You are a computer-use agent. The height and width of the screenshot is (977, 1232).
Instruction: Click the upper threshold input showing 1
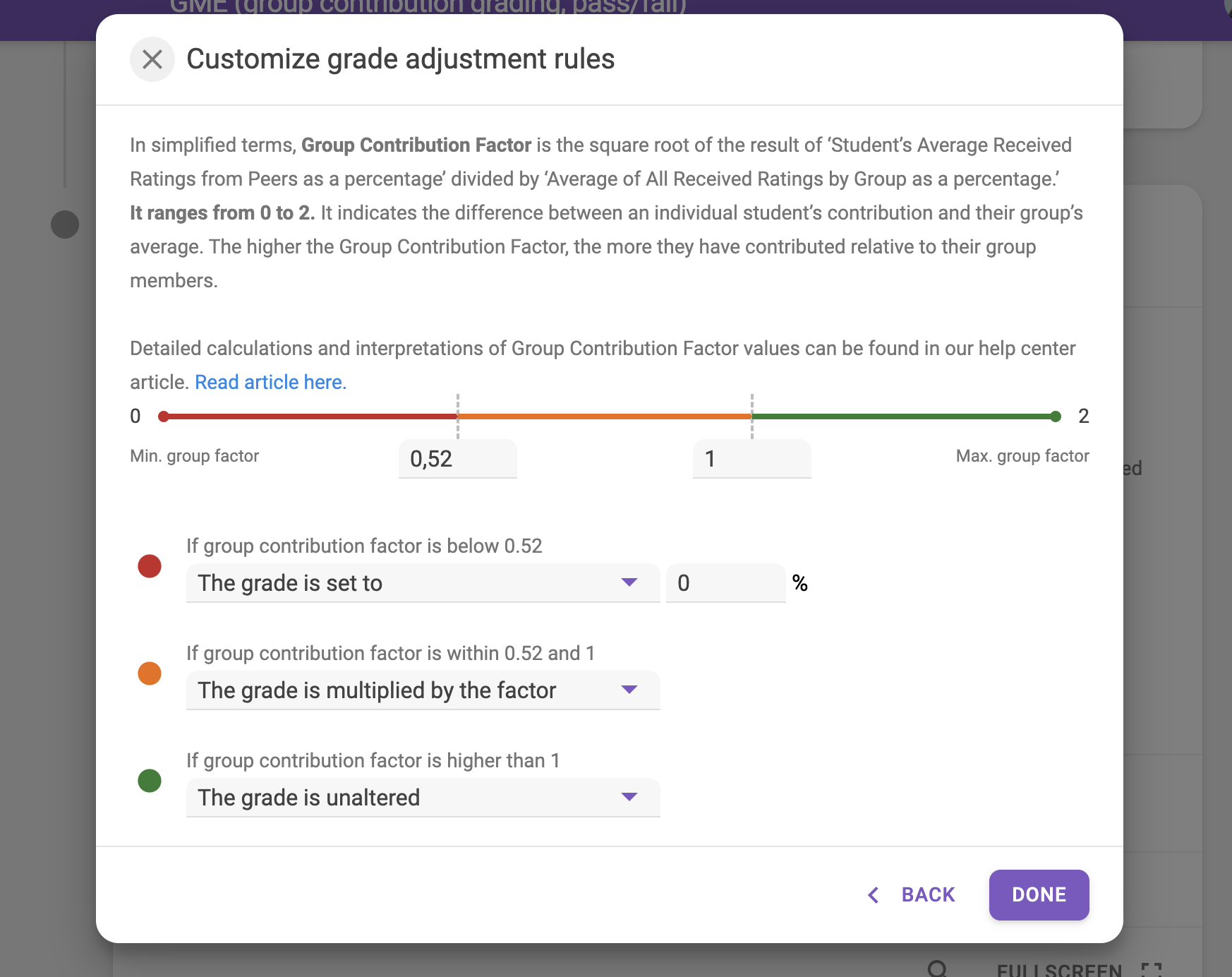pyautogui.click(x=751, y=459)
